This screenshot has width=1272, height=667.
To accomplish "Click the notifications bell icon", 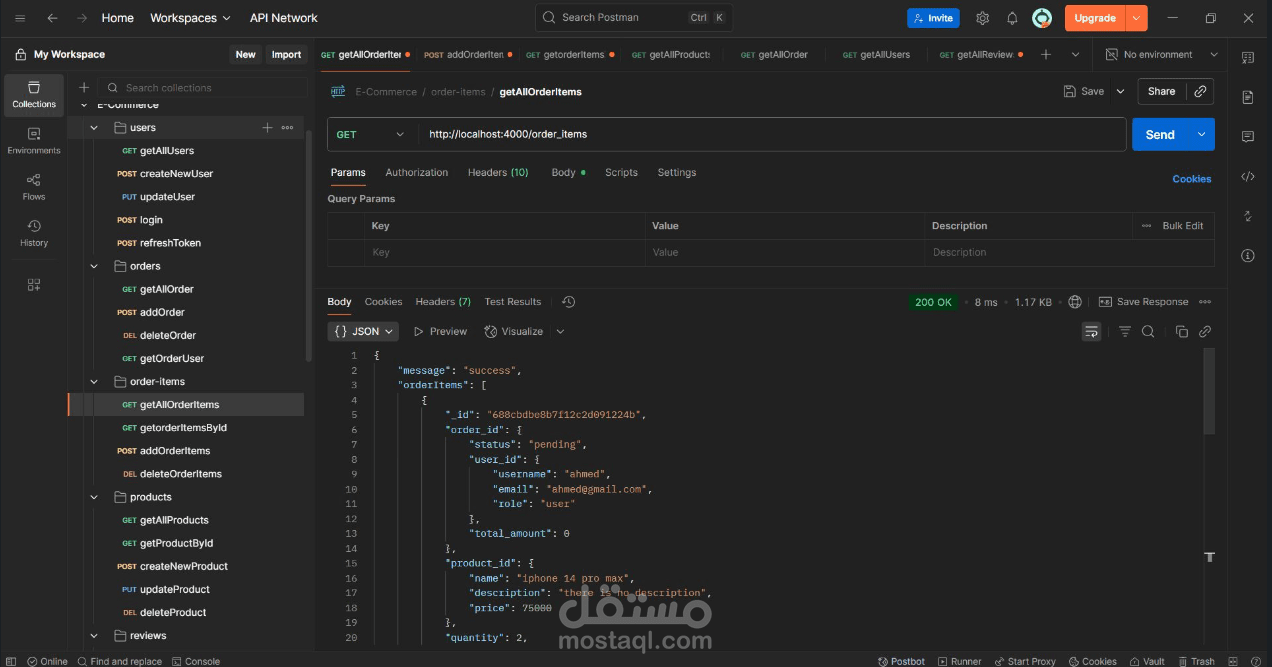I will (x=1012, y=18).
